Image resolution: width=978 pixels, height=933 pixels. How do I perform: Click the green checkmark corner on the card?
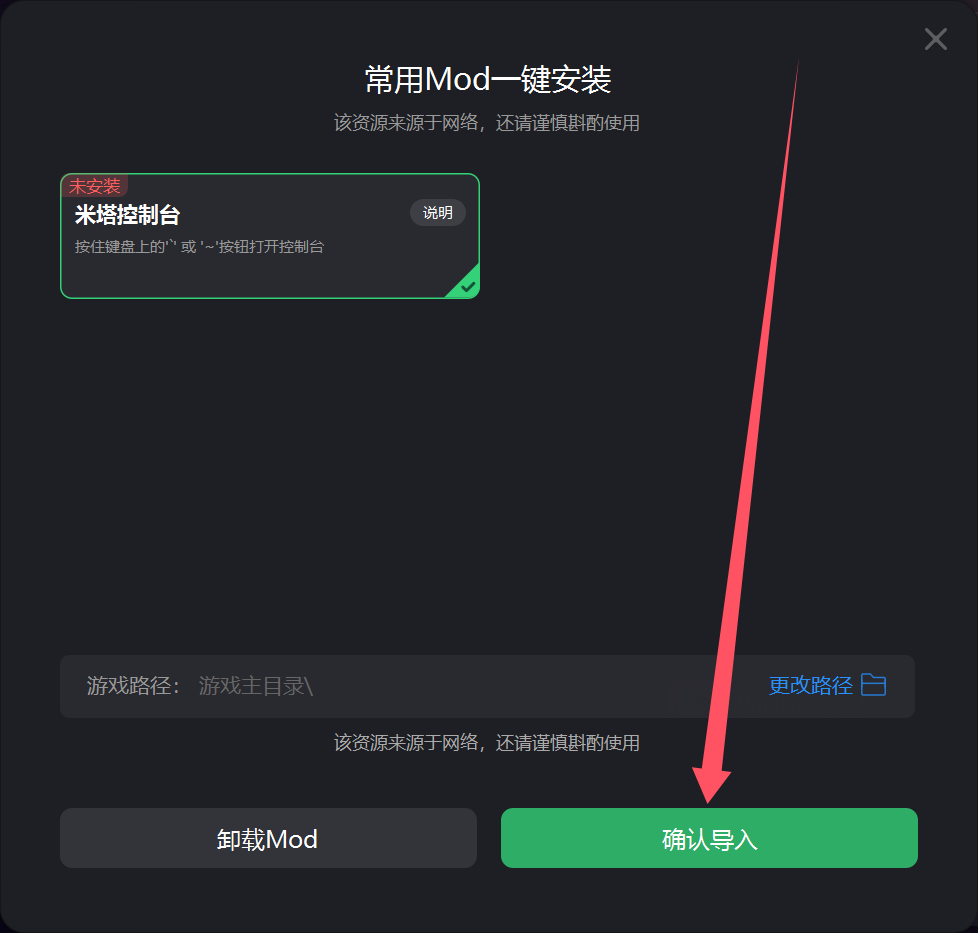tap(466, 284)
